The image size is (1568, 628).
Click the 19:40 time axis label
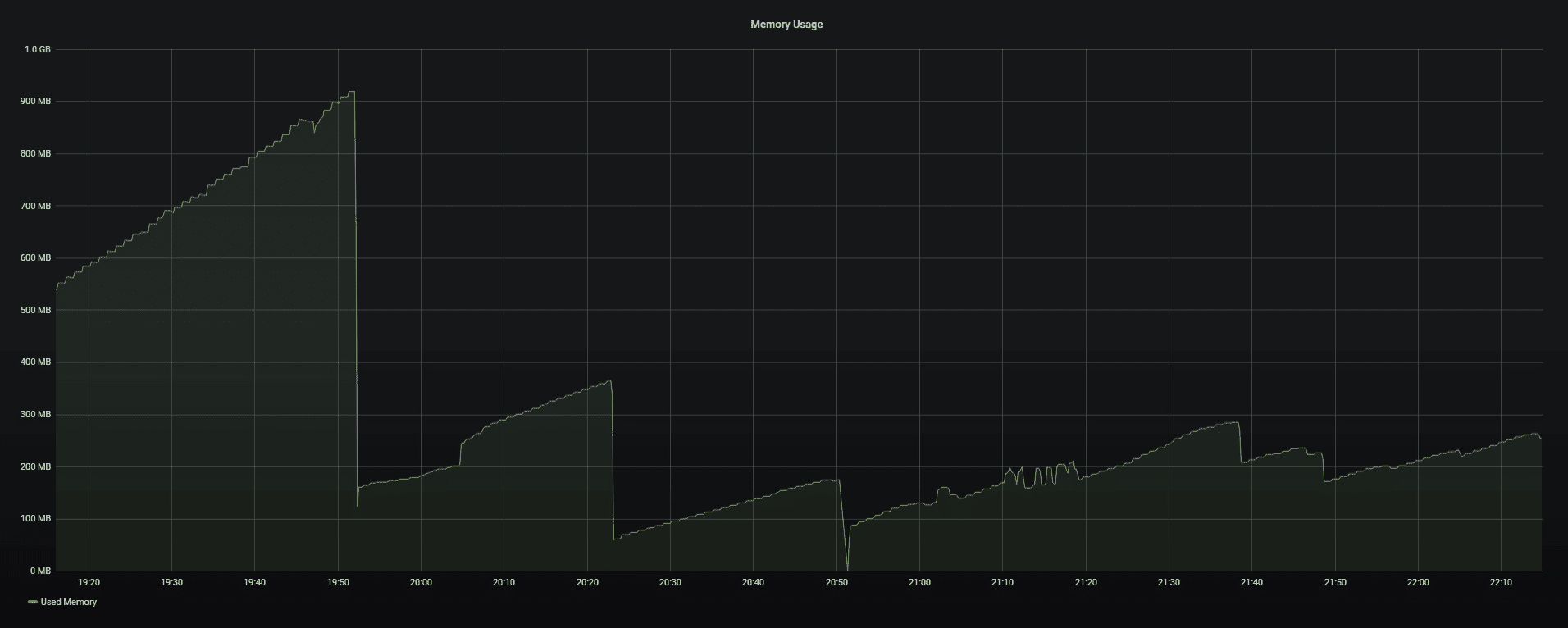point(254,583)
